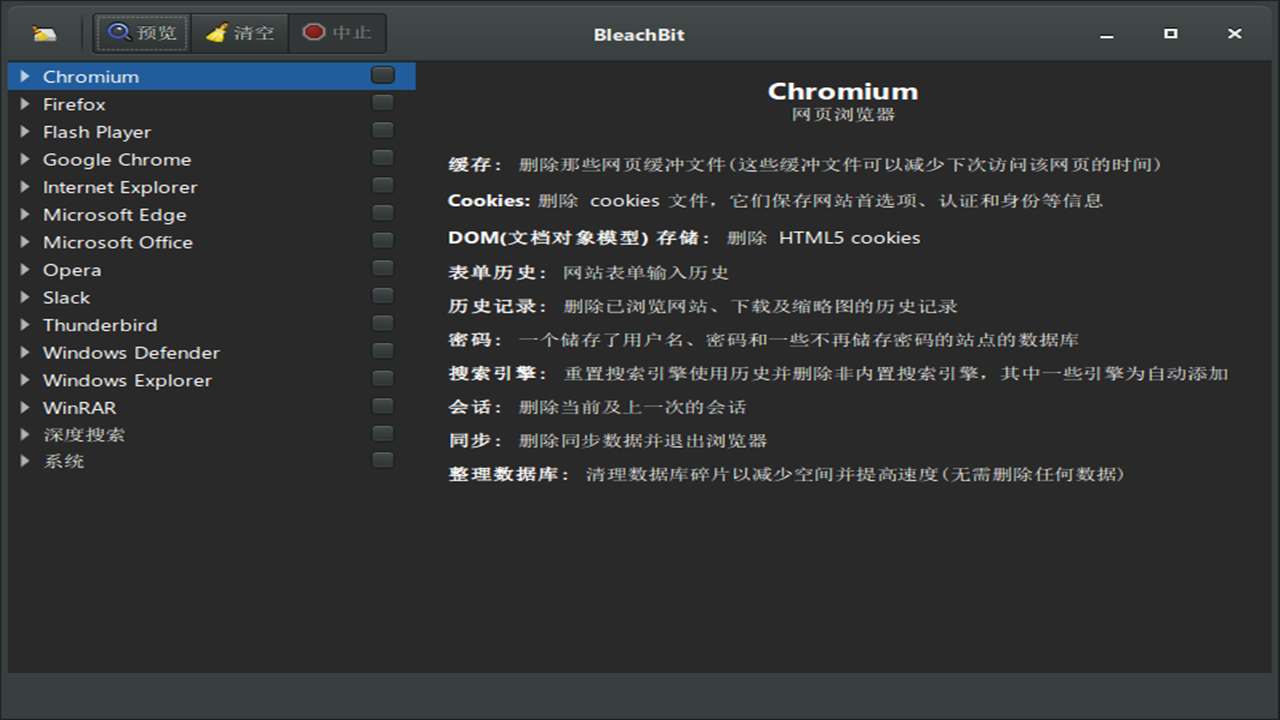Check the Flash Player checkbox

(381, 129)
